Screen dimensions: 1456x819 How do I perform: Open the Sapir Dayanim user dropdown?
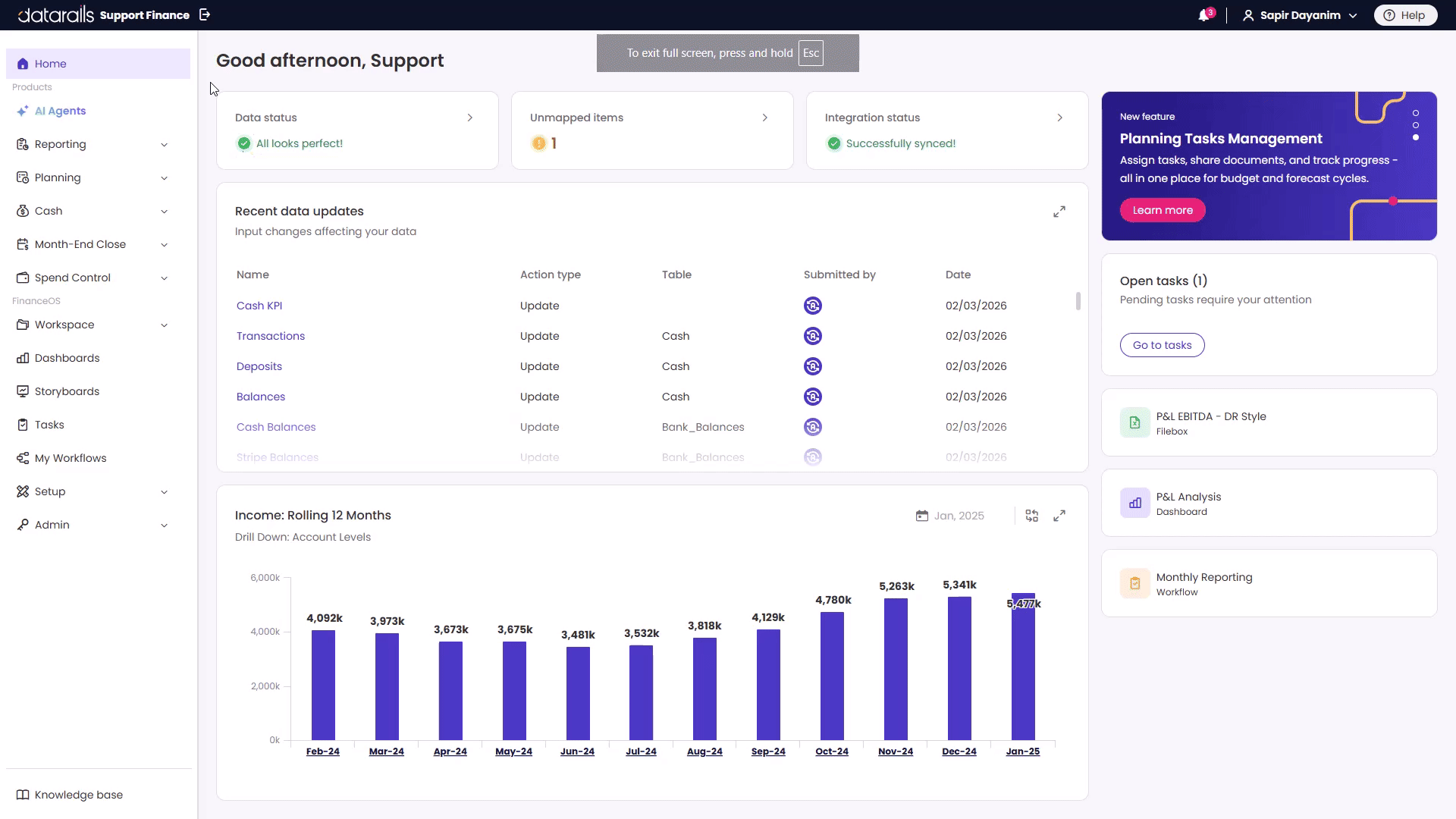tap(1301, 15)
